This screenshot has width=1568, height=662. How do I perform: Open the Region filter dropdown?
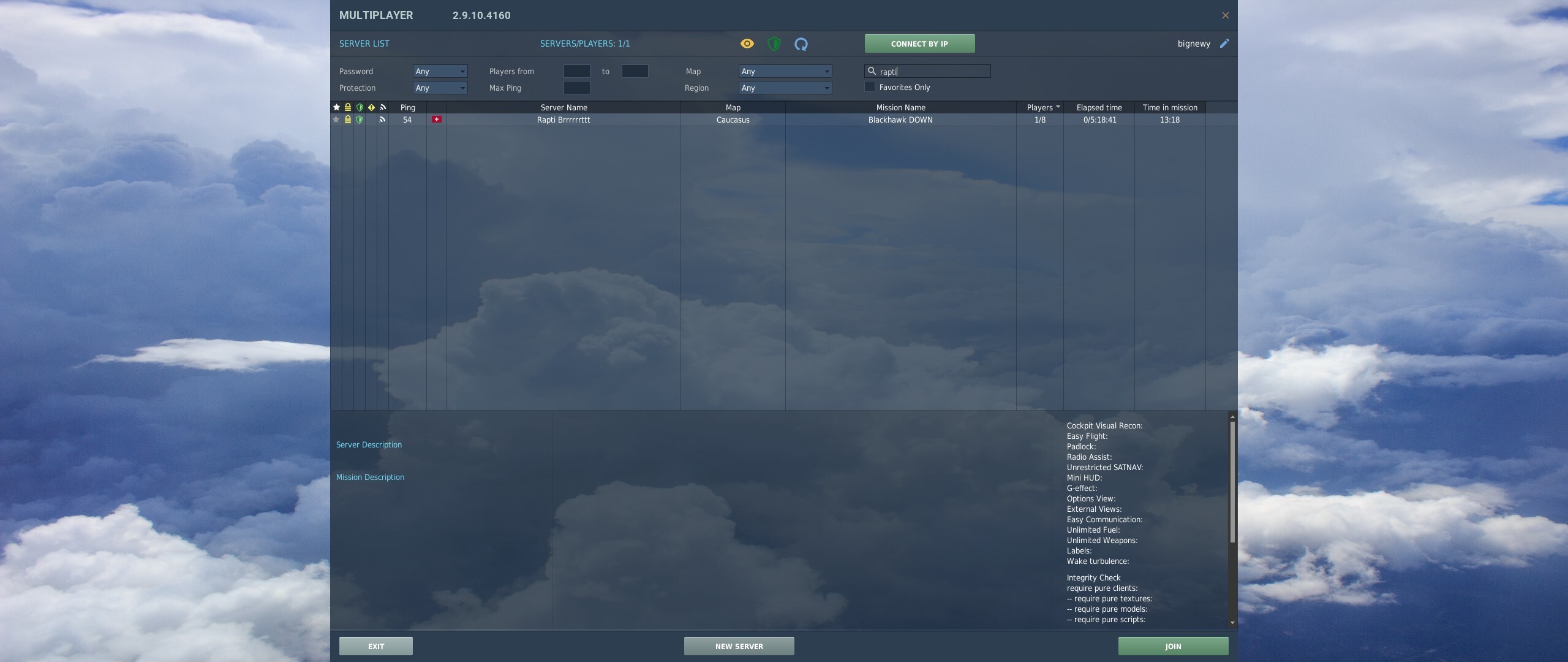click(x=785, y=88)
